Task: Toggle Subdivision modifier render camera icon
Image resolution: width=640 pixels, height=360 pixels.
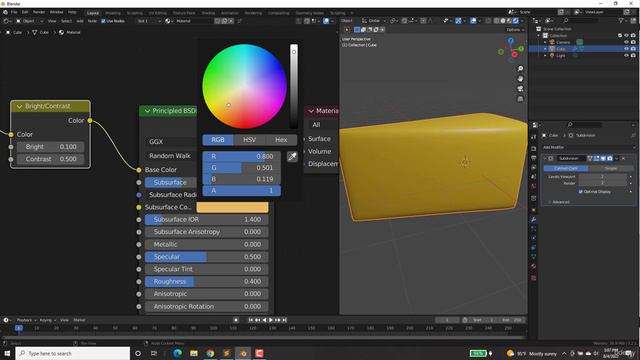Action: coord(610,158)
